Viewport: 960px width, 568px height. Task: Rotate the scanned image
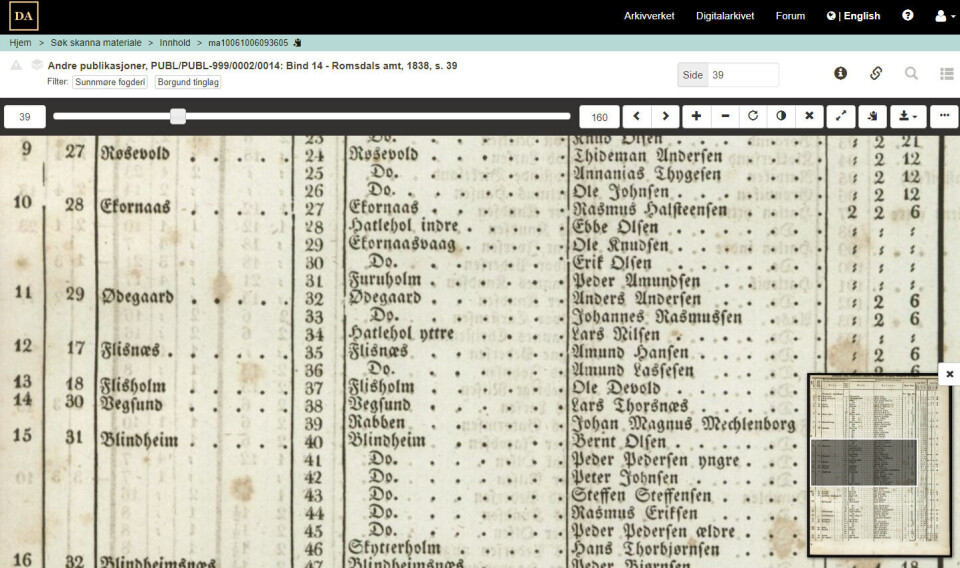coord(753,116)
